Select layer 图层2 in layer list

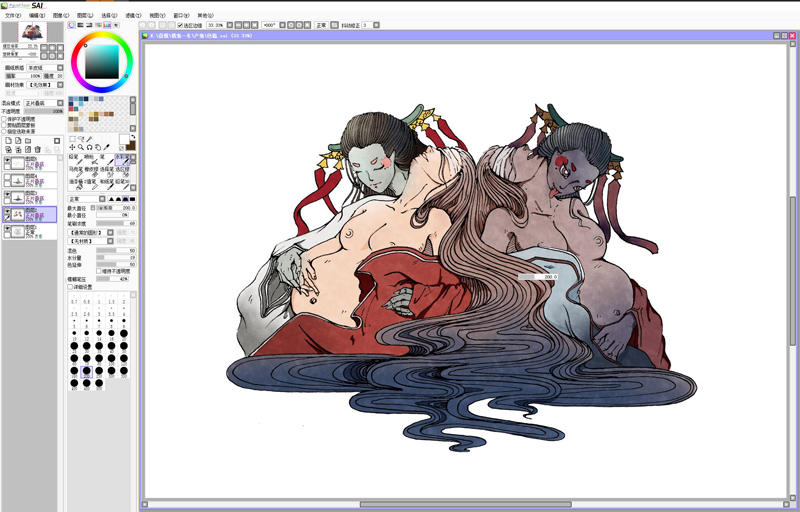[x=30, y=214]
